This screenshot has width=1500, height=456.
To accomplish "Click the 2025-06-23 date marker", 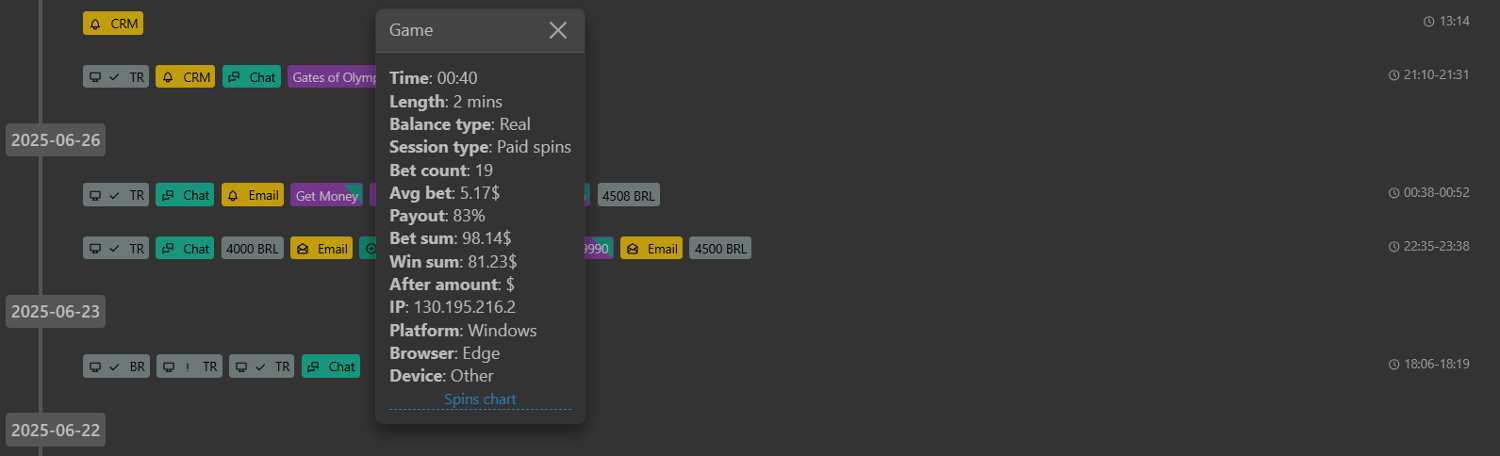I will 56,311.
